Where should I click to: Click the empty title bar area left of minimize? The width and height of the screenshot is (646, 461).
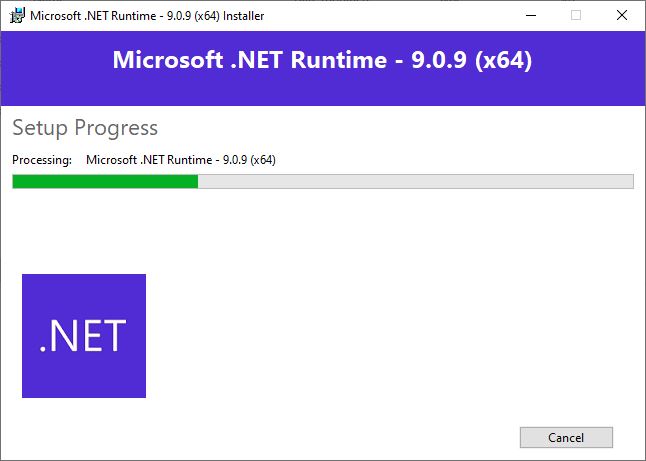(400, 15)
